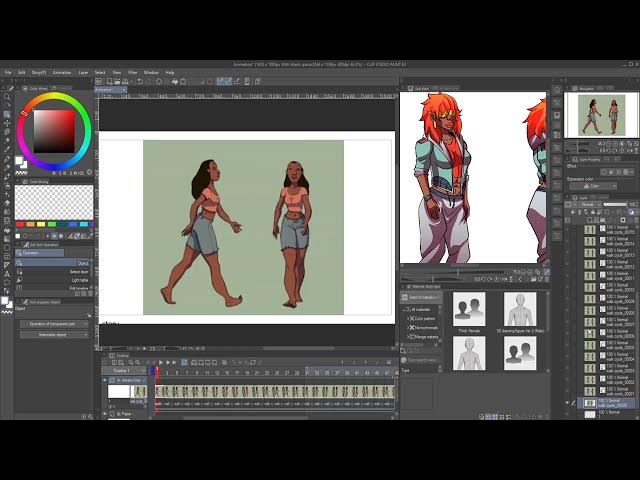The width and height of the screenshot is (640, 480).
Task: Select the Text tool (A icon)
Action: coord(7,274)
